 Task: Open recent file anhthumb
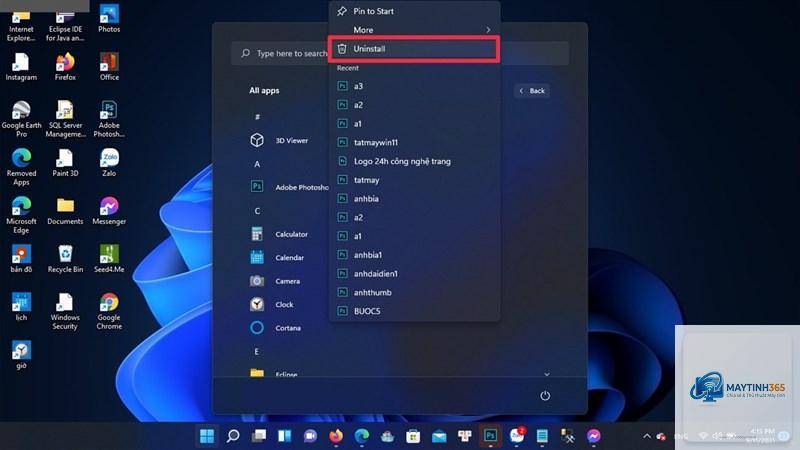pyautogui.click(x=414, y=292)
